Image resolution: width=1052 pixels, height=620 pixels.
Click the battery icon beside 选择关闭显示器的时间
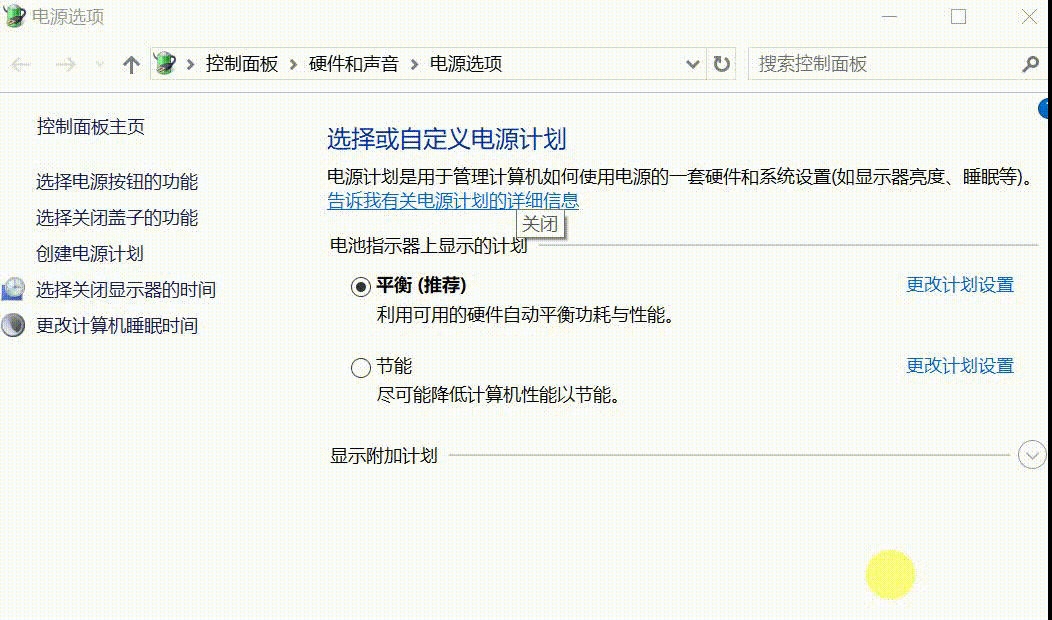[13, 289]
